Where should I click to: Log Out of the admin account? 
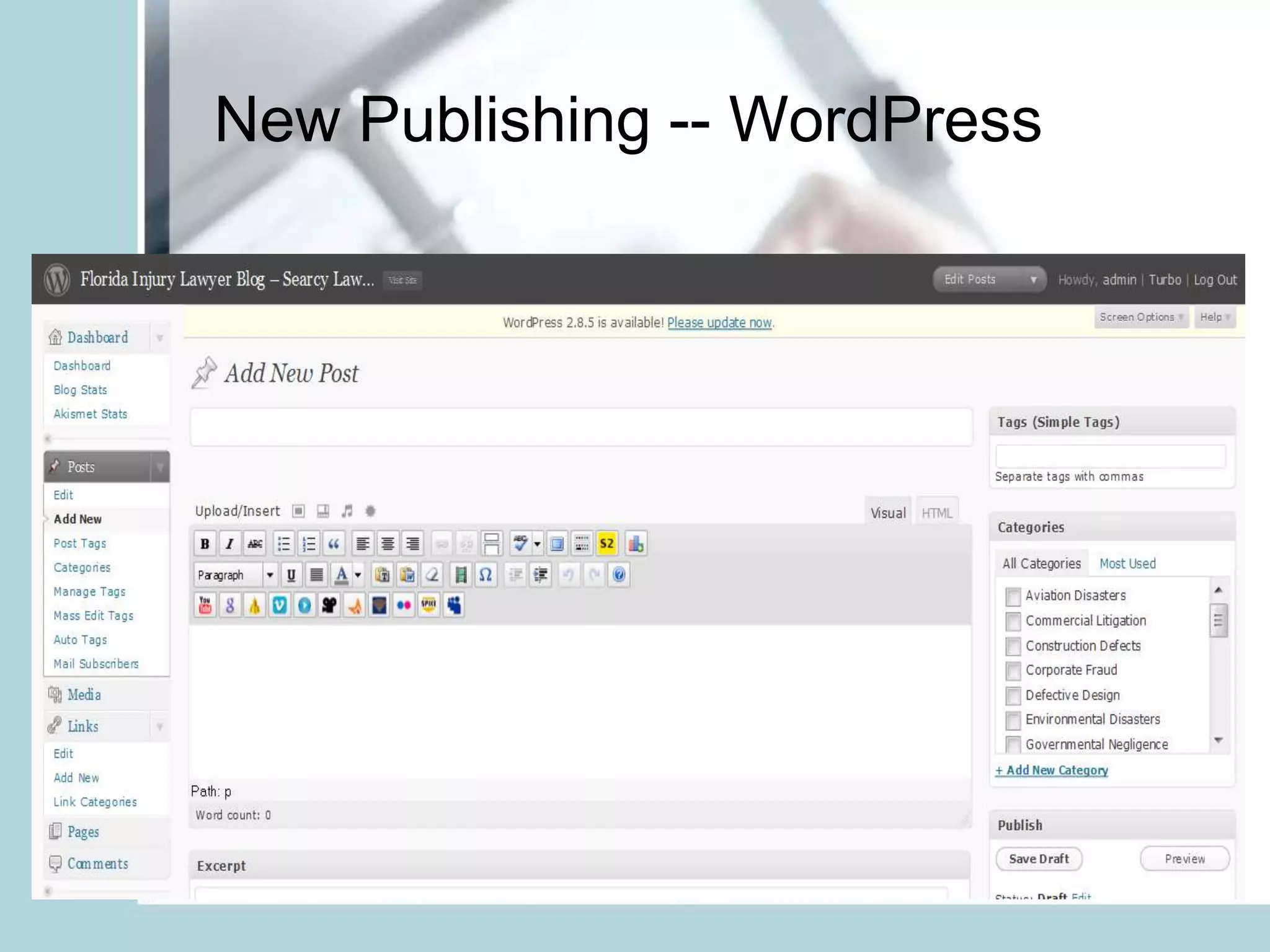tap(1215, 280)
